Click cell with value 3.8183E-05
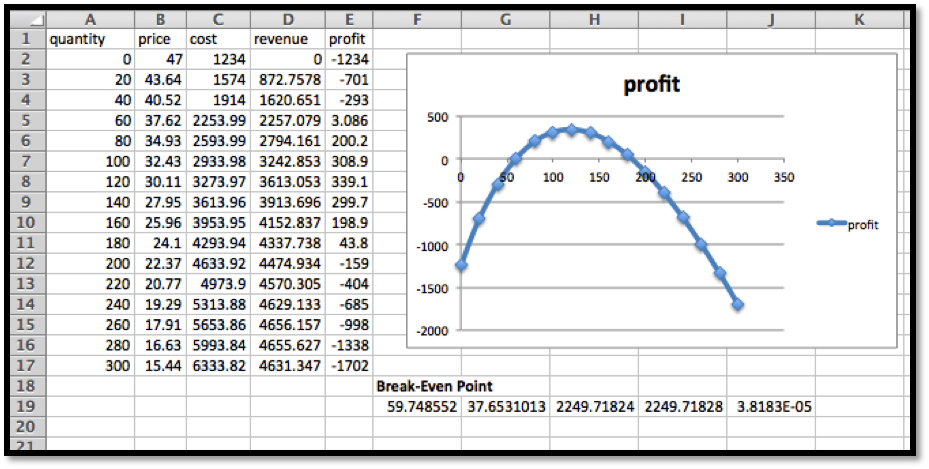Screen dimensions: 929x469 (771, 405)
